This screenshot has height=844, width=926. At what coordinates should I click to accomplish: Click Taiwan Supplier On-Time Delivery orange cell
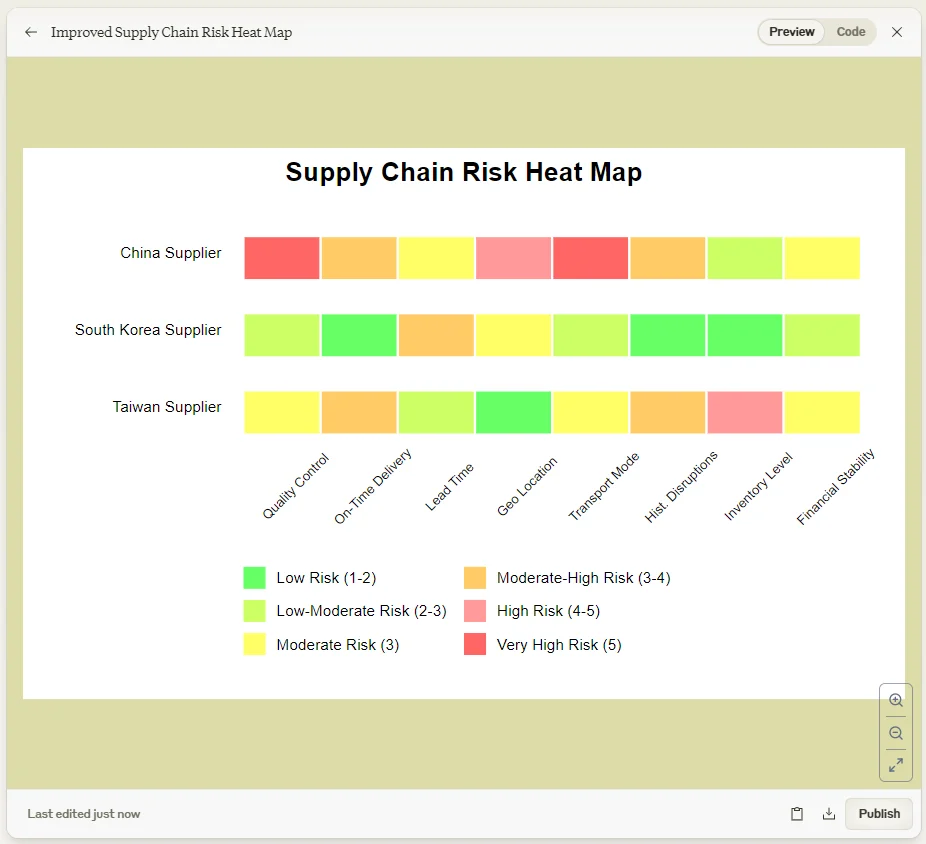(359, 412)
